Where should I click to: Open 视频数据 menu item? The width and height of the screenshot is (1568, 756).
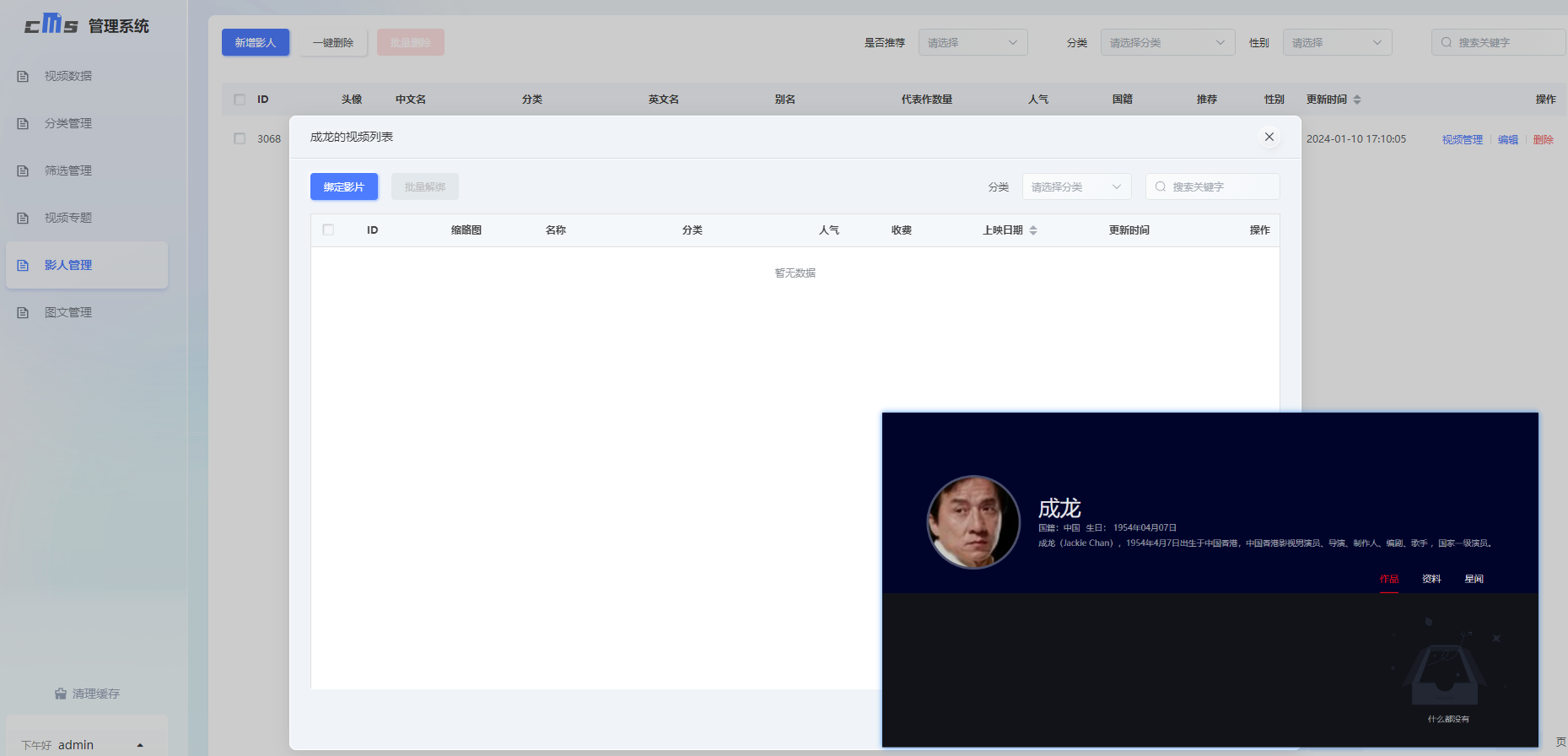coord(87,76)
